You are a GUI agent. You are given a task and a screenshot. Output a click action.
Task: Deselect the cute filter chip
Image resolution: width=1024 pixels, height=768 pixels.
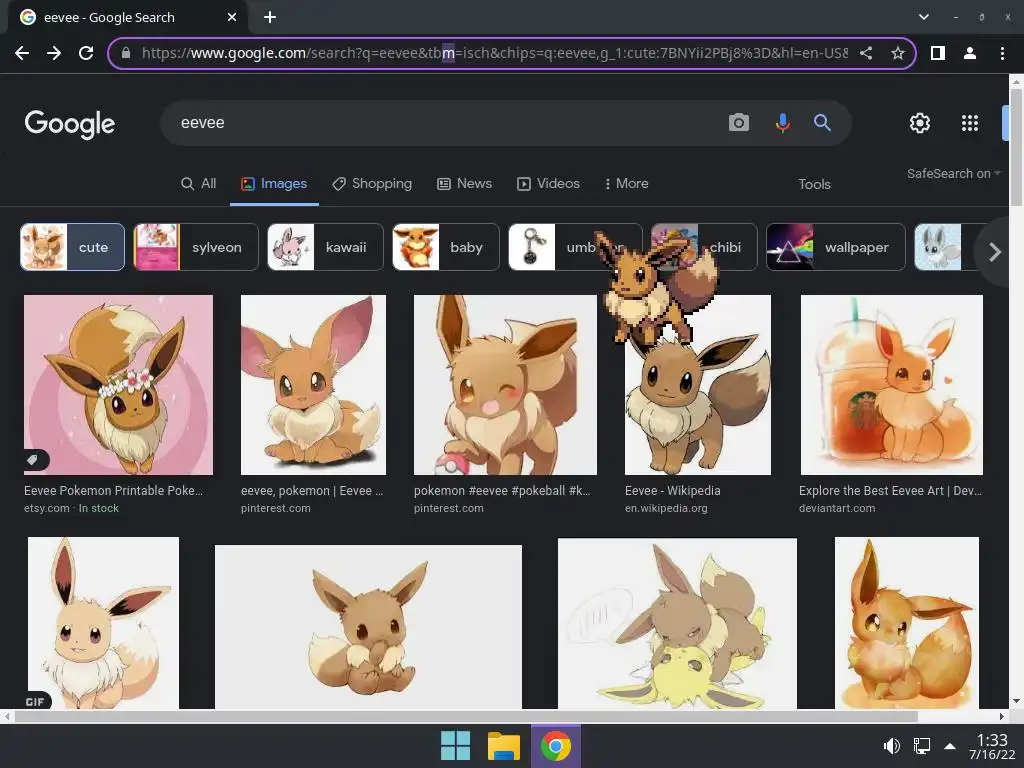click(x=72, y=247)
